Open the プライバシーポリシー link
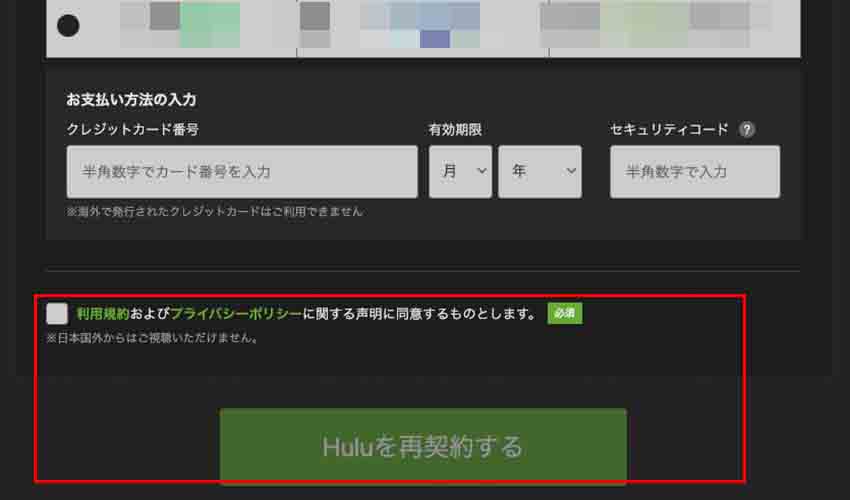Image resolution: width=850 pixels, height=500 pixels. click(x=236, y=313)
